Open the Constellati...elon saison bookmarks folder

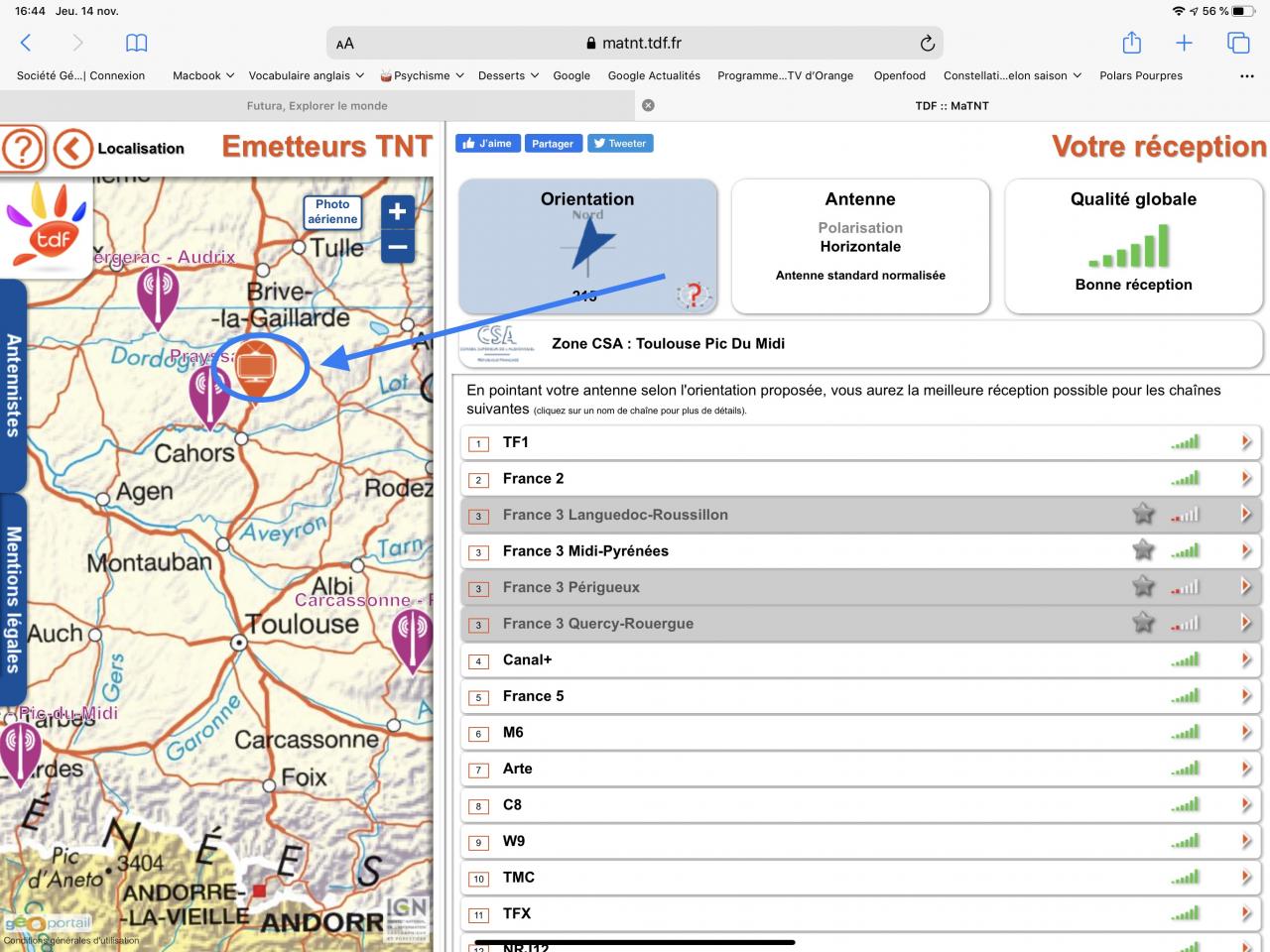(x=1012, y=75)
